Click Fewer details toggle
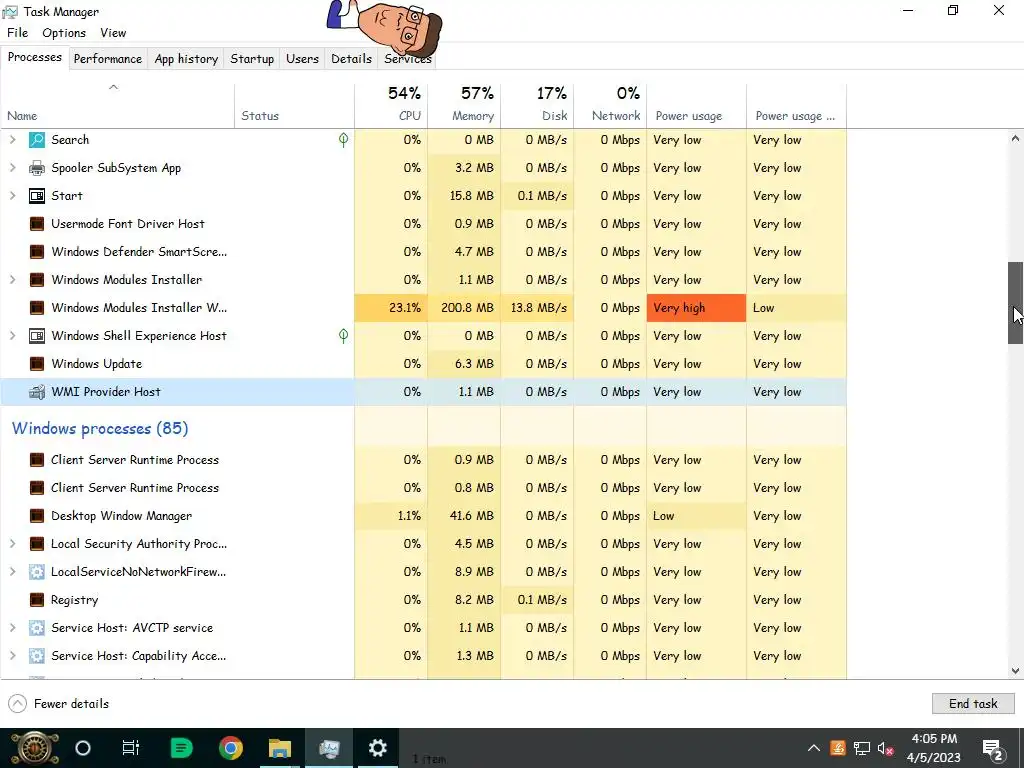The height and width of the screenshot is (768, 1024). (59, 704)
